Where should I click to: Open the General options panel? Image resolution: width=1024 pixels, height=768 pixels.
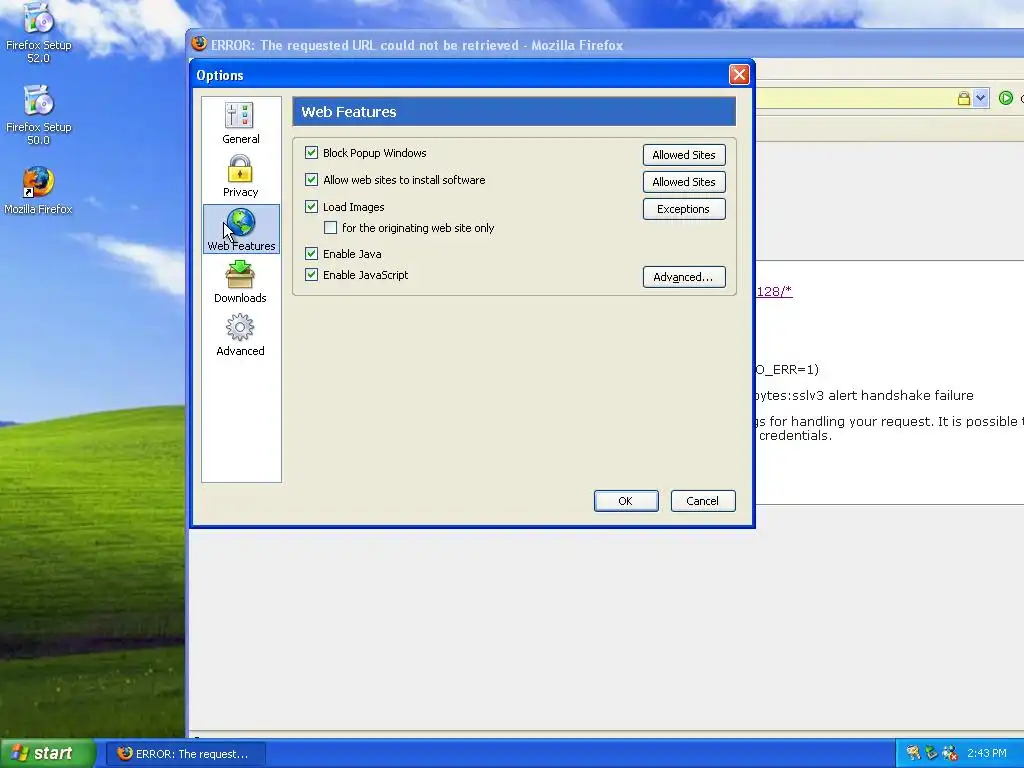pyautogui.click(x=240, y=123)
